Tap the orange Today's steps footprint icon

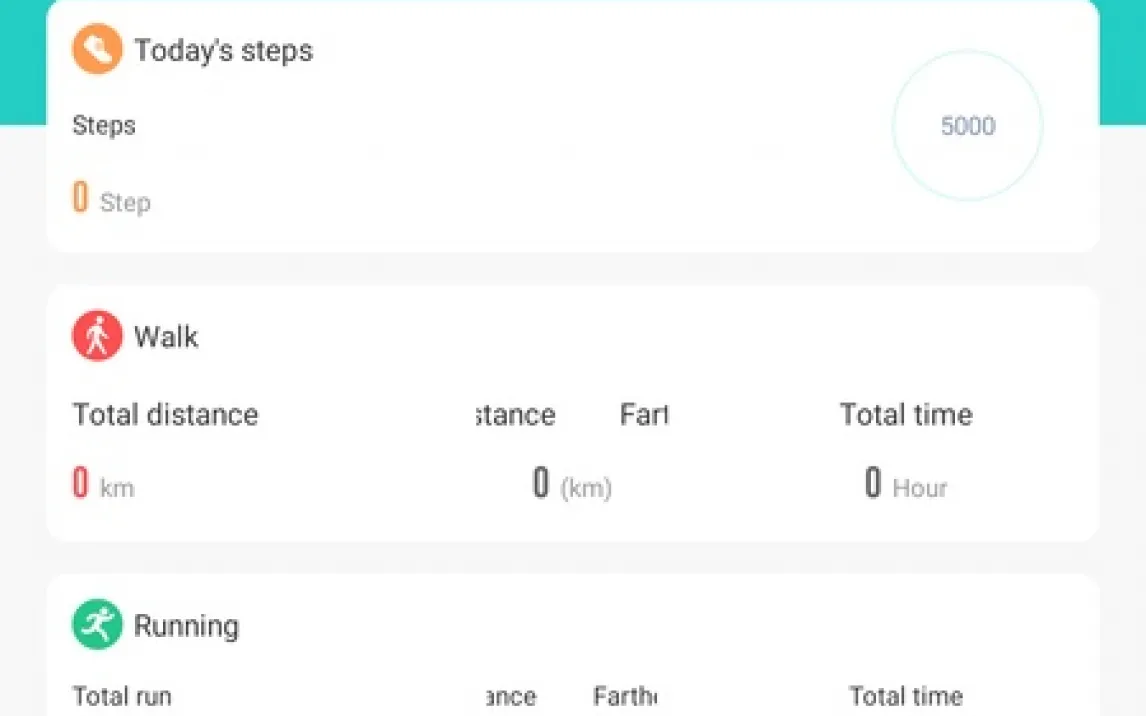97,50
